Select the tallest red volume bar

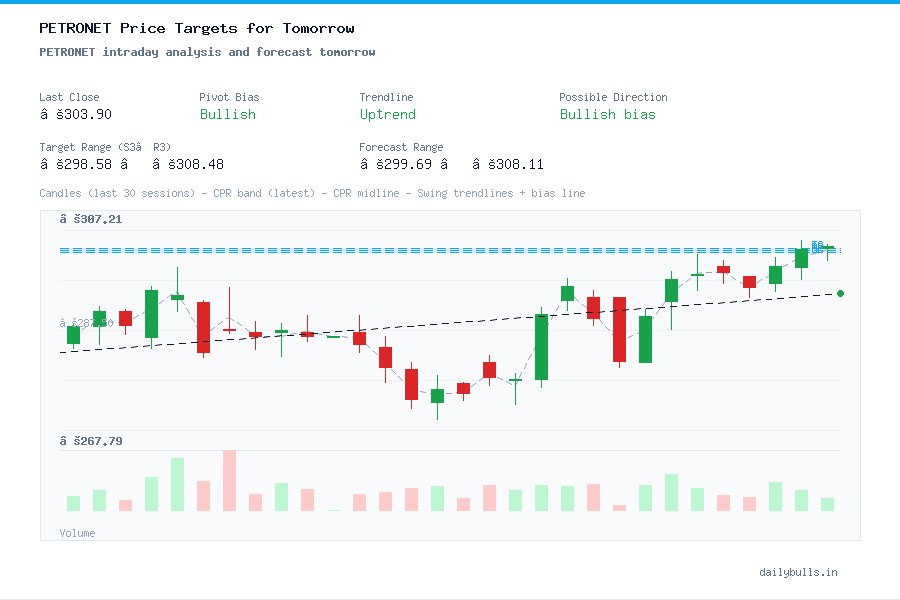[x=229, y=482]
